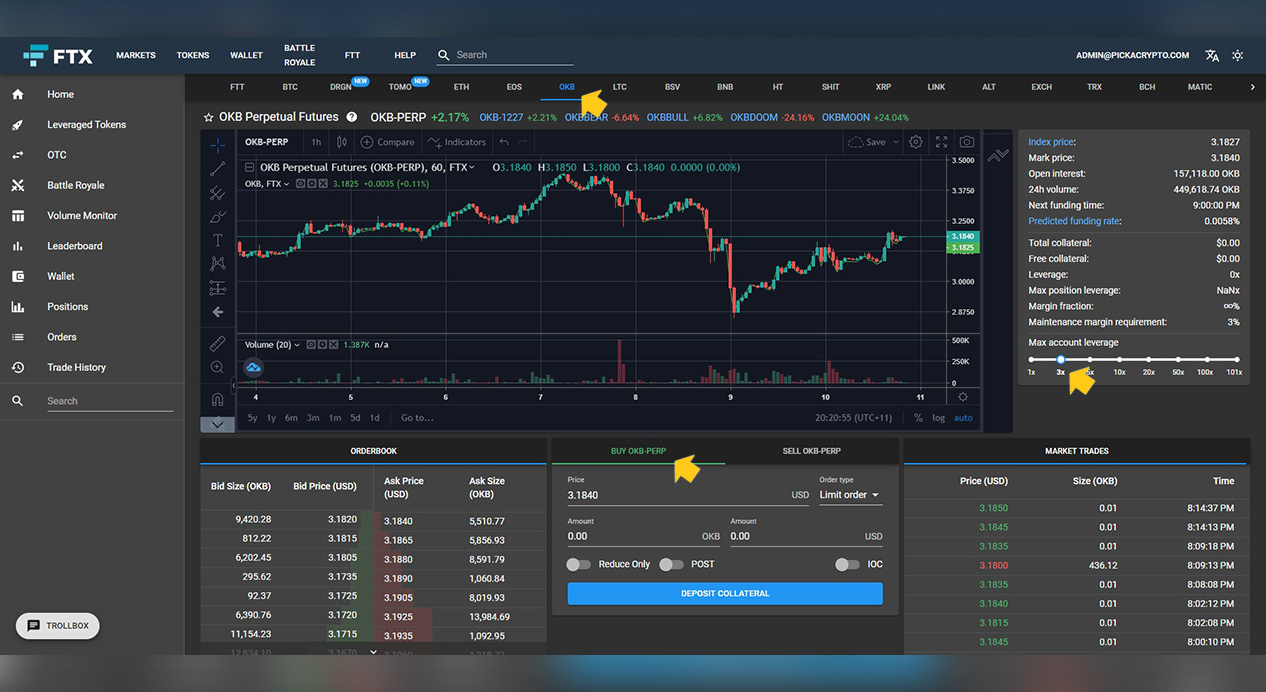Open the chart Indicators menu

point(457,142)
